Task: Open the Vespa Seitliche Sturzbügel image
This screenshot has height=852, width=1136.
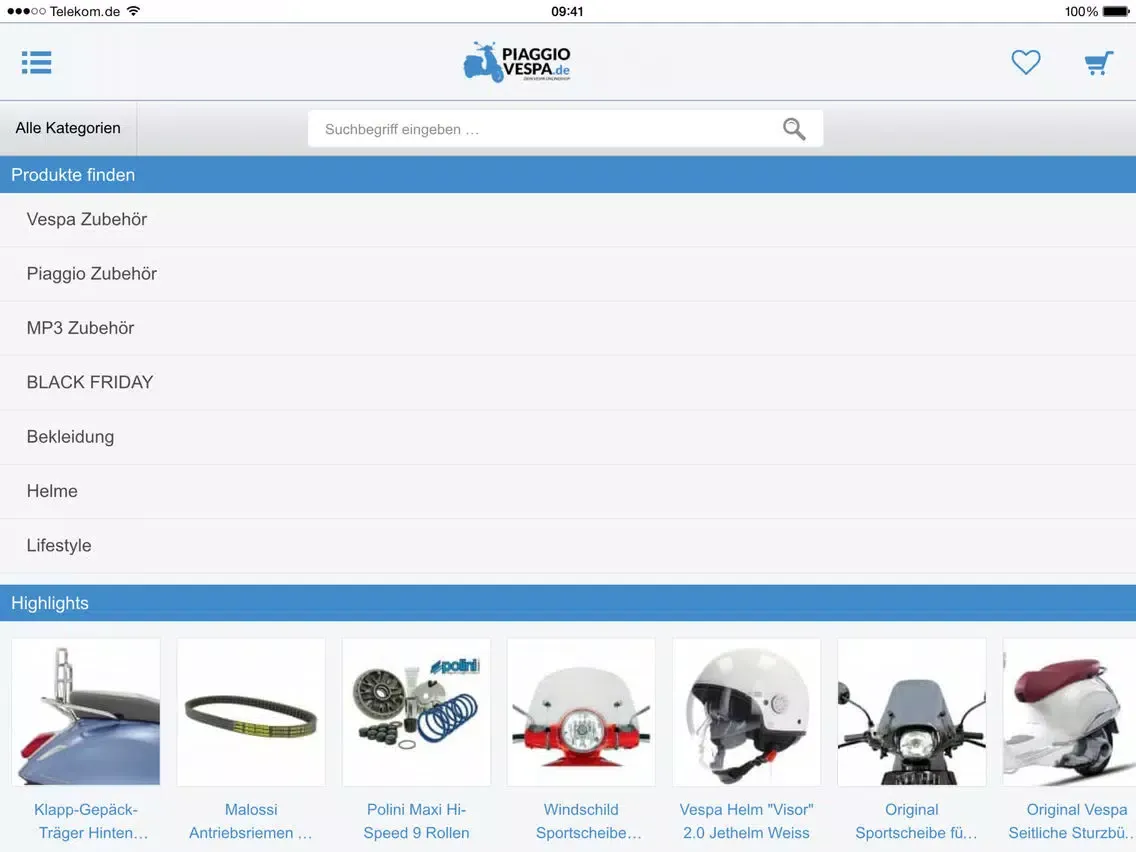Action: (1069, 712)
